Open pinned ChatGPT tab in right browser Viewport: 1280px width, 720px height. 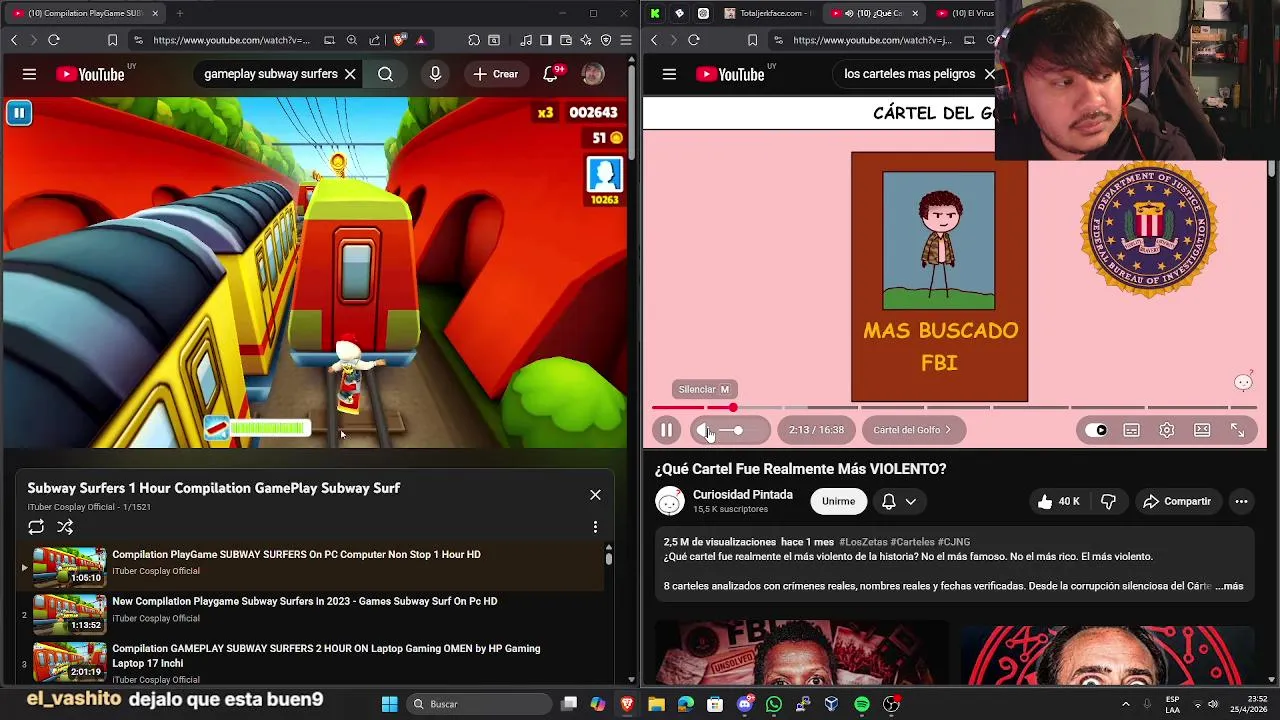703,13
